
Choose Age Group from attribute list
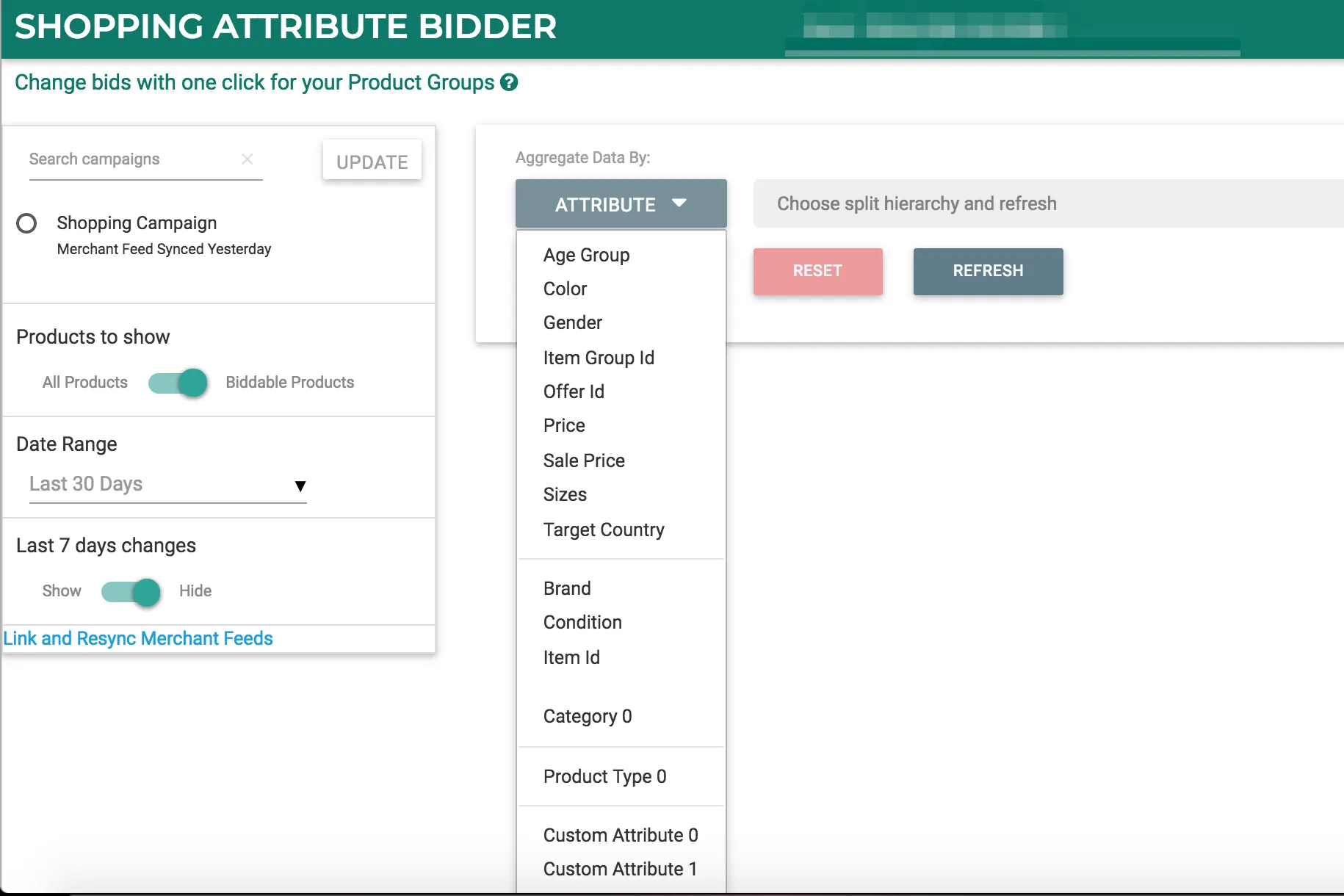click(586, 256)
